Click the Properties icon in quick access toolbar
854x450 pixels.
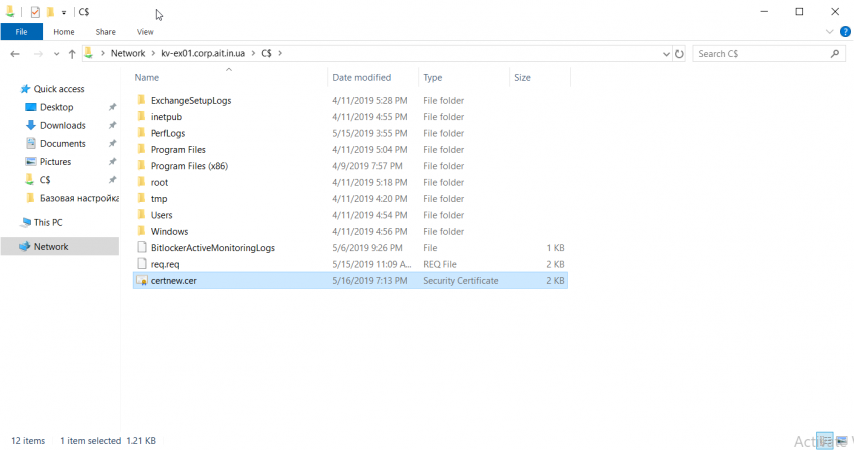tap(35, 12)
